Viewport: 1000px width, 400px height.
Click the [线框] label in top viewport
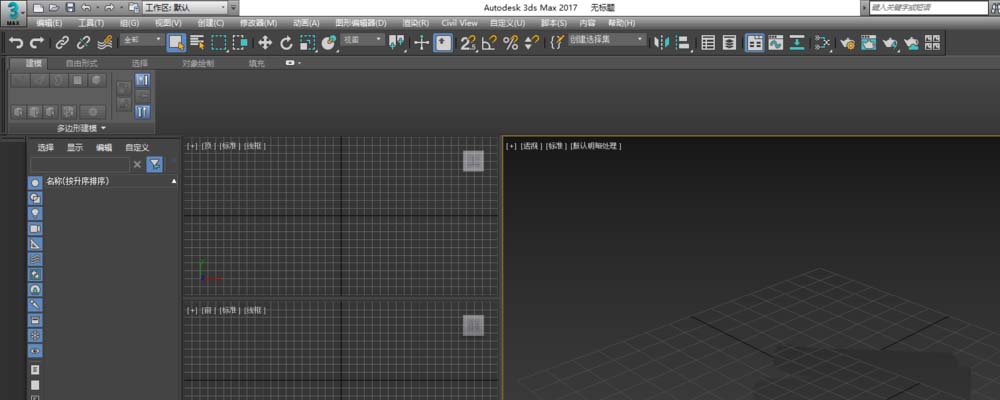point(255,146)
